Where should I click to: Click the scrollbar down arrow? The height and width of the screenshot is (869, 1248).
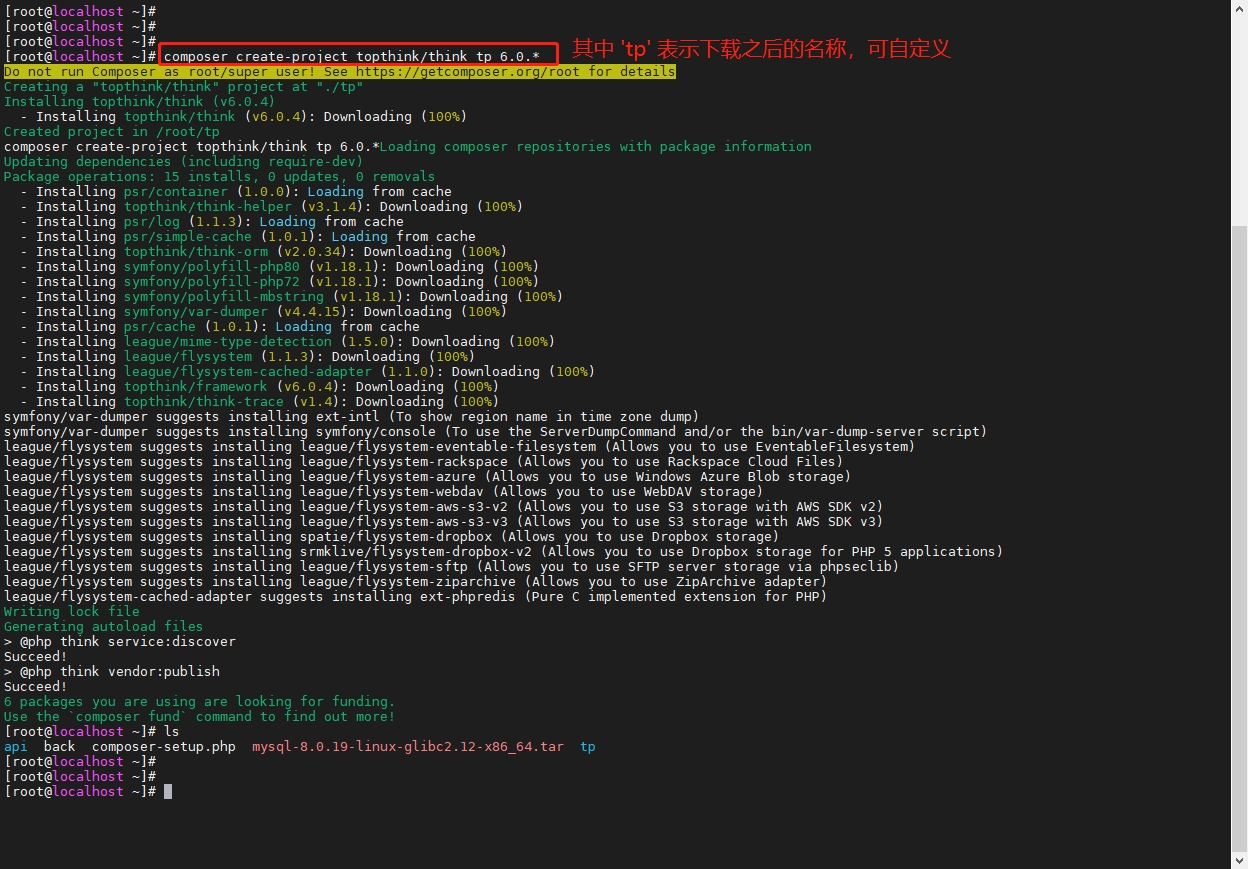click(1239, 860)
